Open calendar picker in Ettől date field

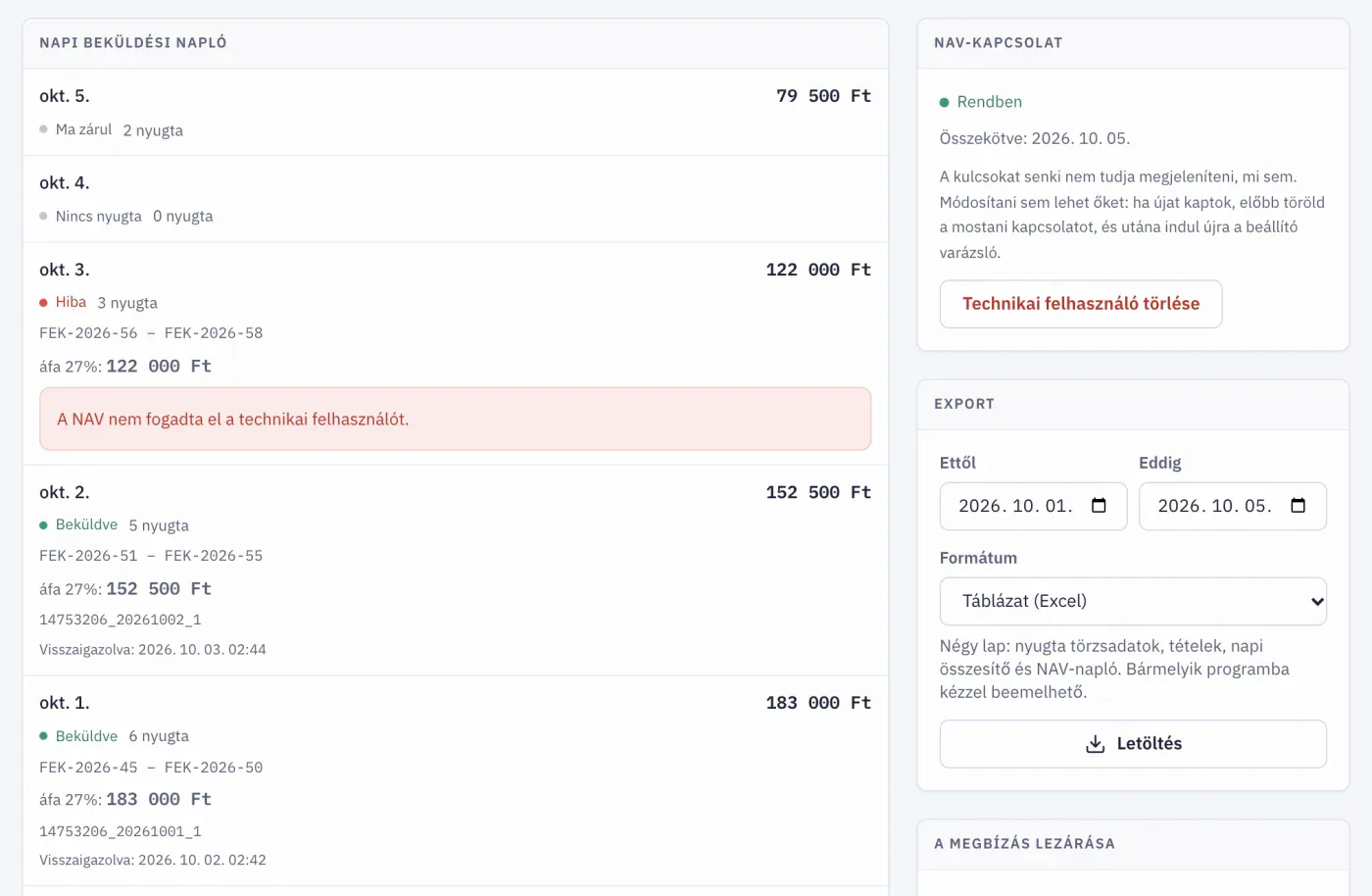pos(1099,506)
